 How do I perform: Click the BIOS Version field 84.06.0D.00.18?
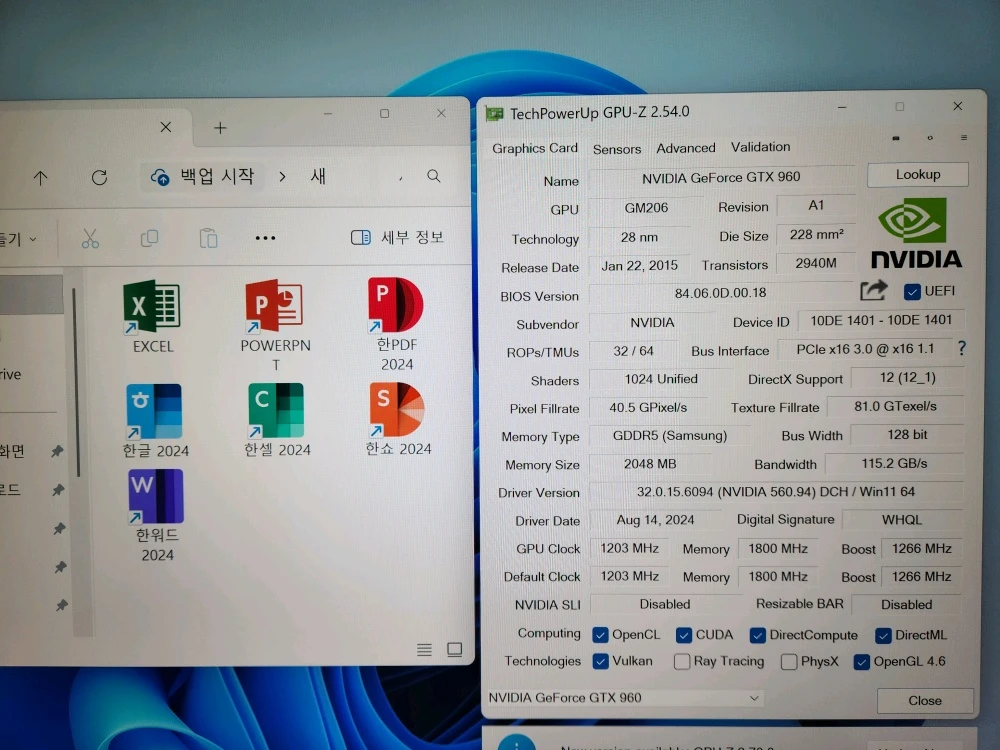click(720, 293)
